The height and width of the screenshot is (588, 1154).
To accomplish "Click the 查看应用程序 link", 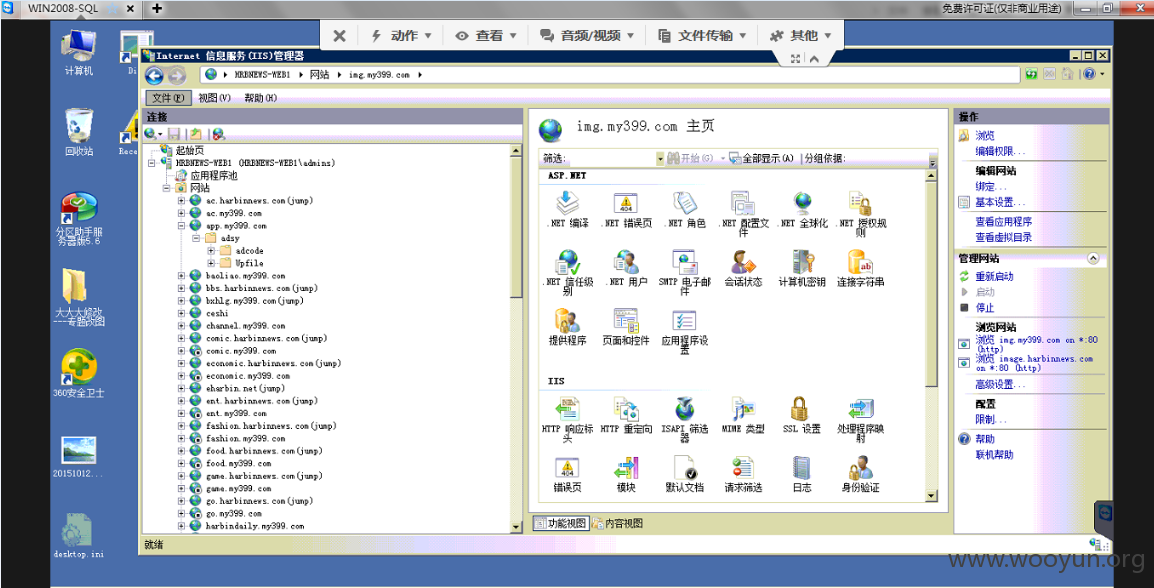I will tap(1004, 222).
